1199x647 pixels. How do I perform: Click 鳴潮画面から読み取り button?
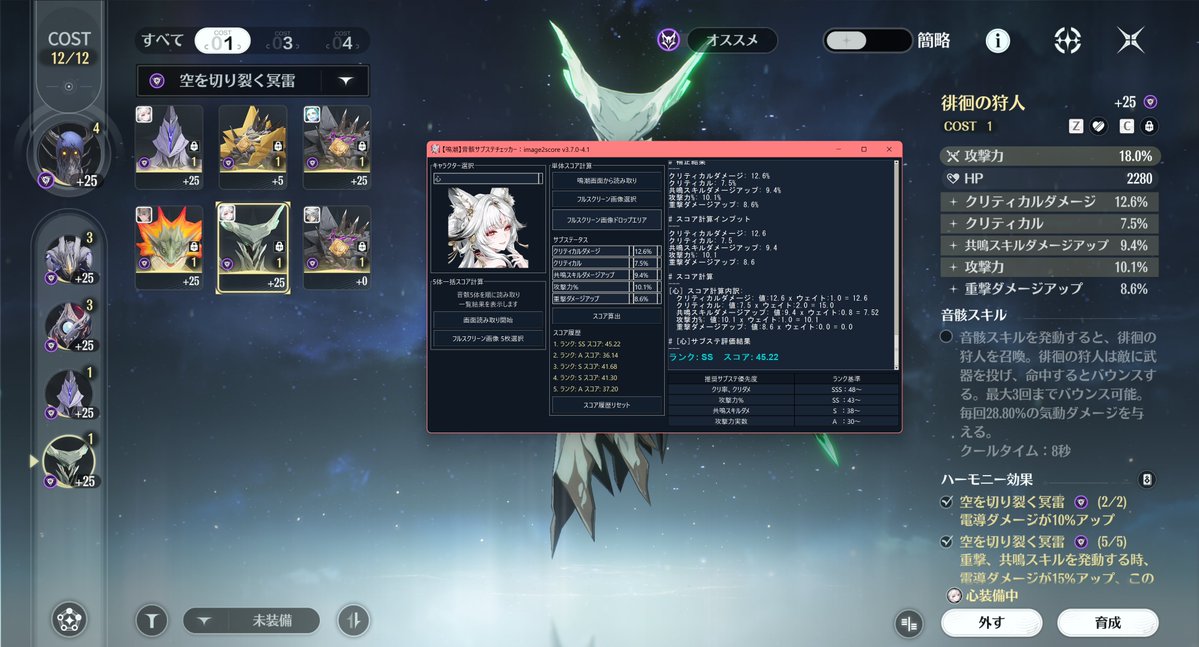tap(606, 180)
